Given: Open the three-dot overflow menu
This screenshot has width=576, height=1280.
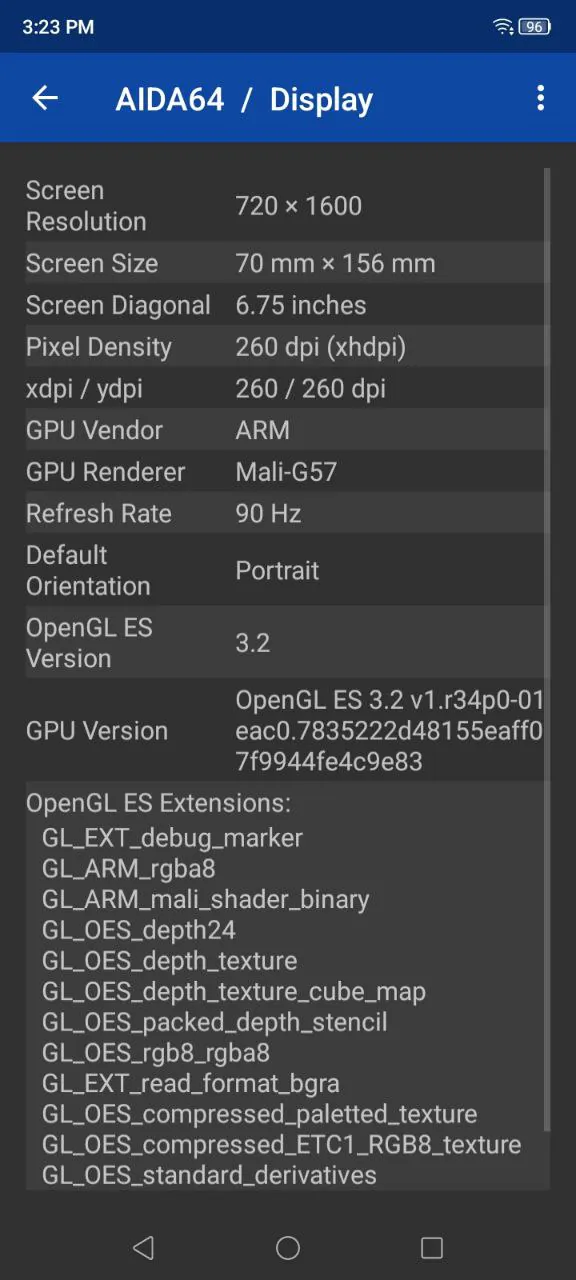Looking at the screenshot, I should pos(540,97).
